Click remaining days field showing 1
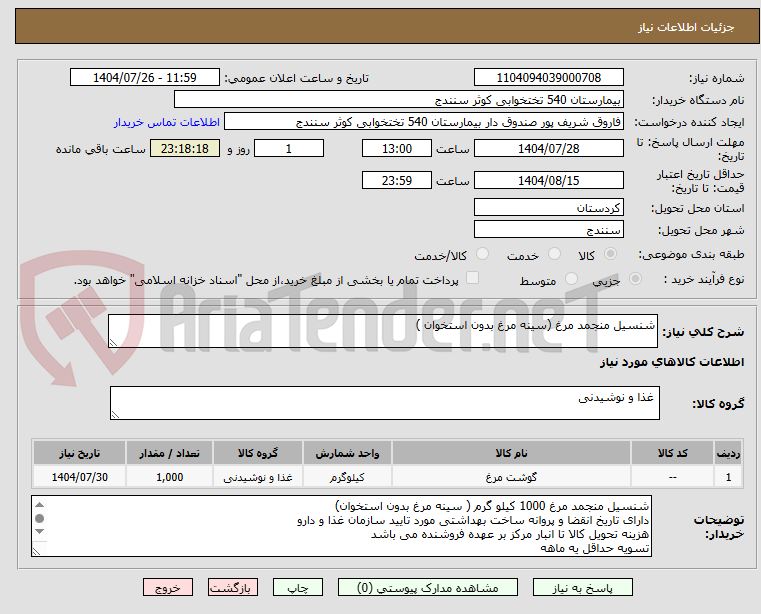Viewport: 761px width, 614px height. pyautogui.click(x=289, y=148)
